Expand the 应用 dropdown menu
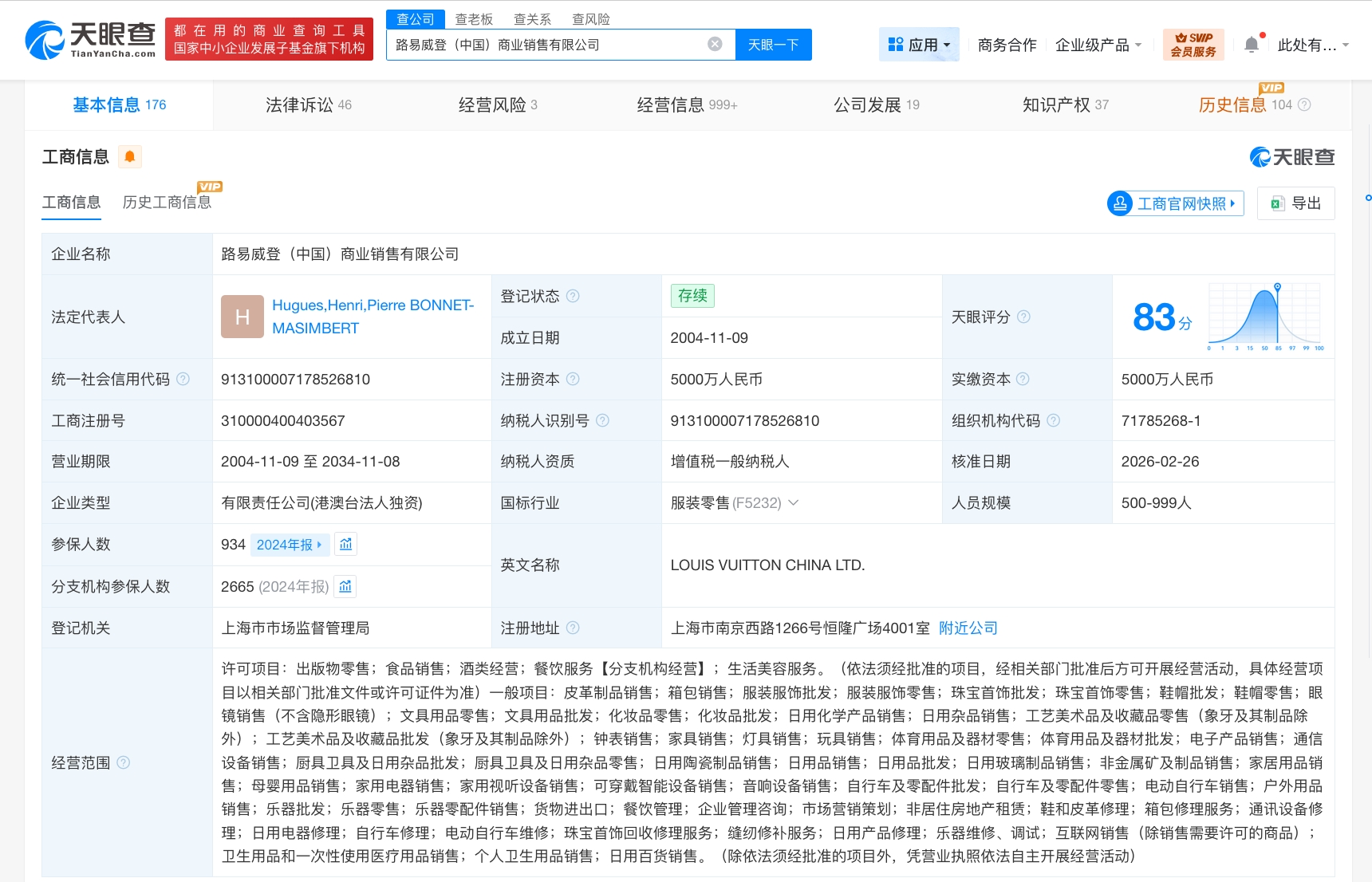The image size is (1372, 882). pyautogui.click(x=919, y=45)
